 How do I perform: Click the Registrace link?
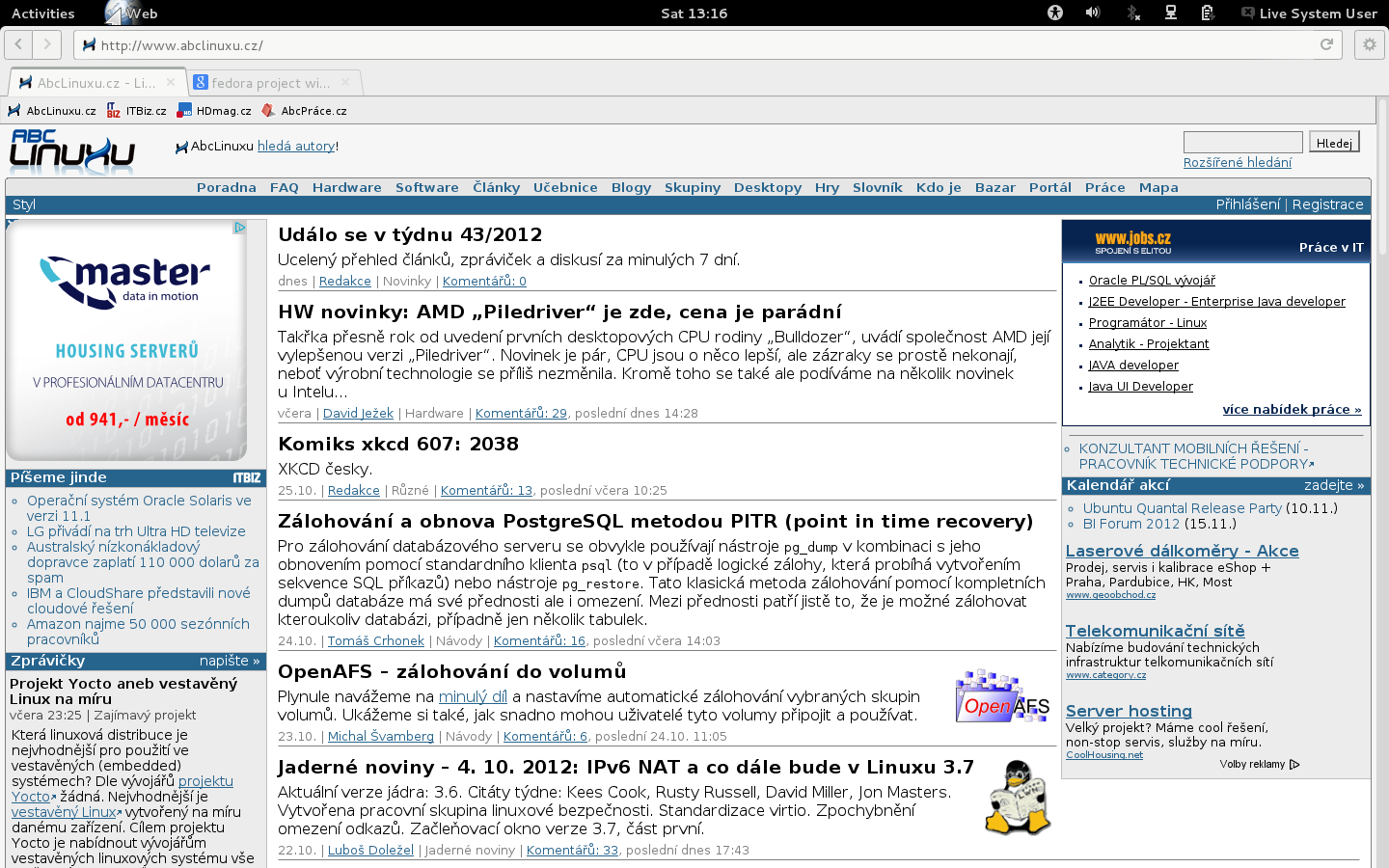1328,204
